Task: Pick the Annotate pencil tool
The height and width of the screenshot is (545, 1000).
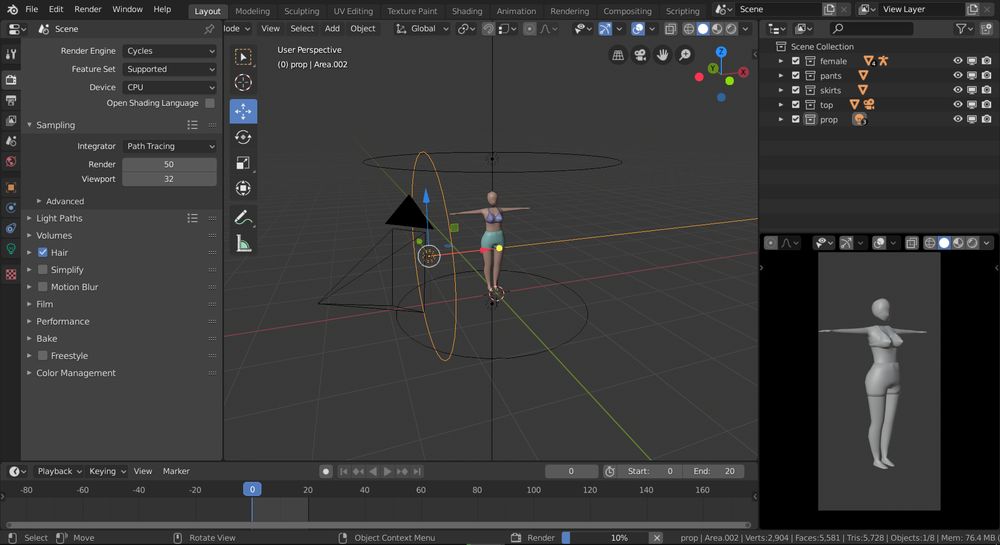Action: click(243, 217)
